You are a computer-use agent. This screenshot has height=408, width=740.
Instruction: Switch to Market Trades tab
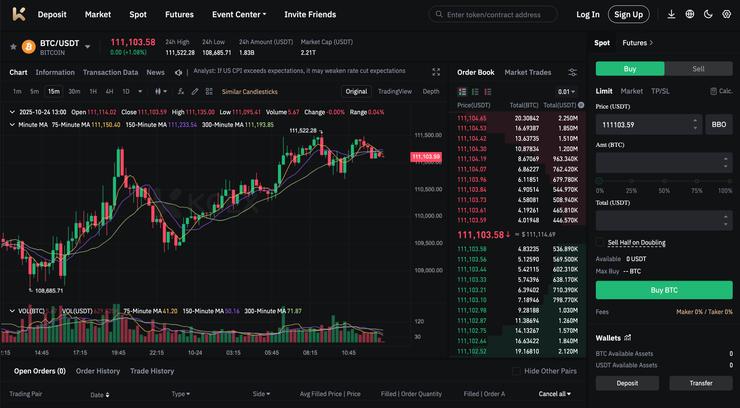tap(528, 72)
